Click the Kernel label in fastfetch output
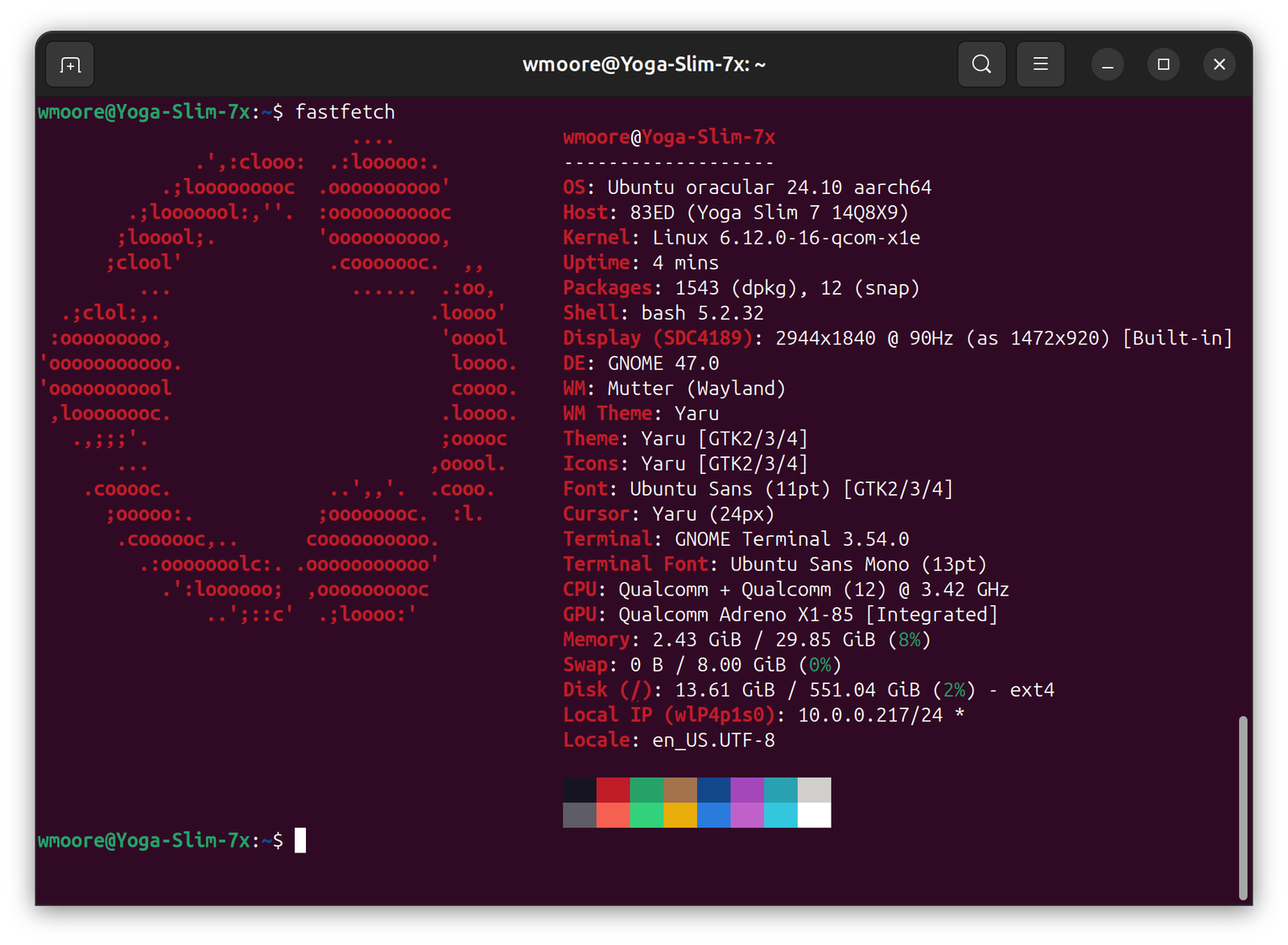This screenshot has width=1288, height=945. [596, 237]
